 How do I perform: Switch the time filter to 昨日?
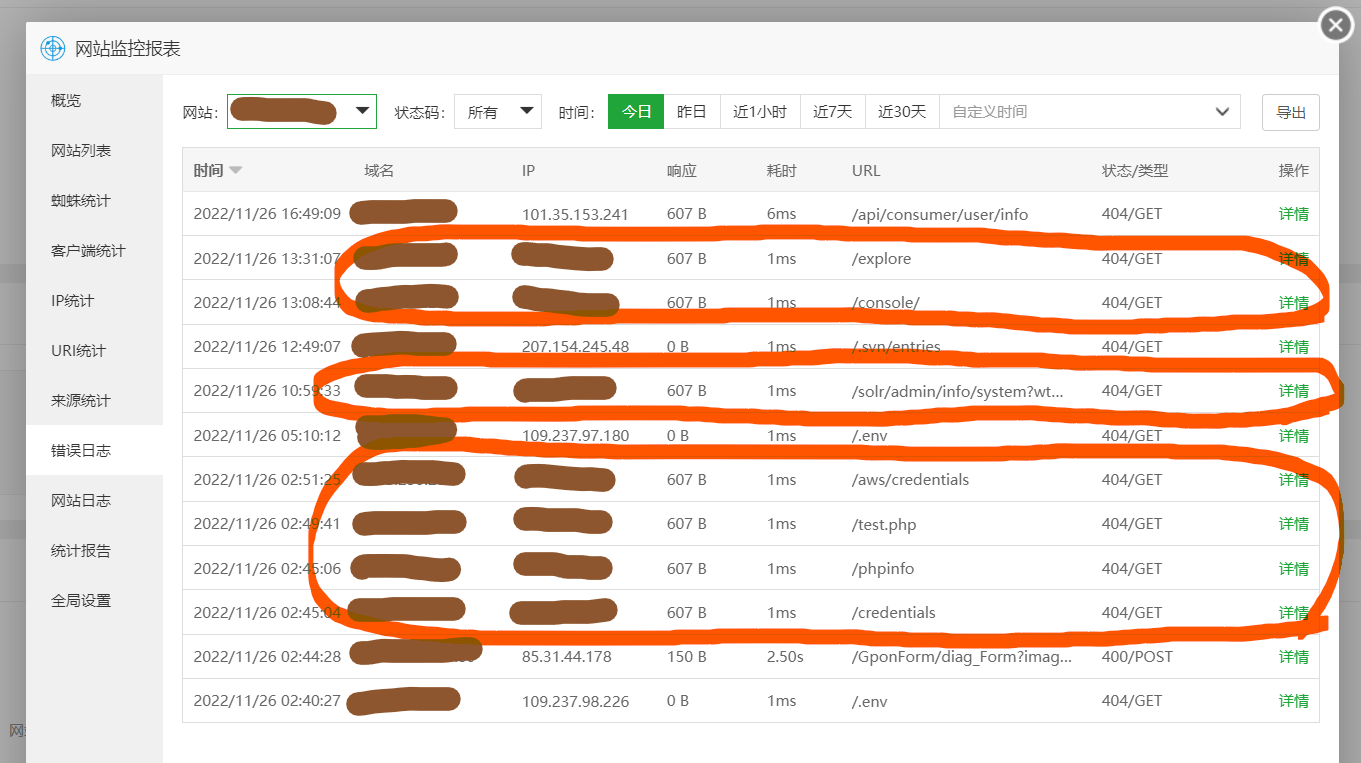(x=692, y=112)
